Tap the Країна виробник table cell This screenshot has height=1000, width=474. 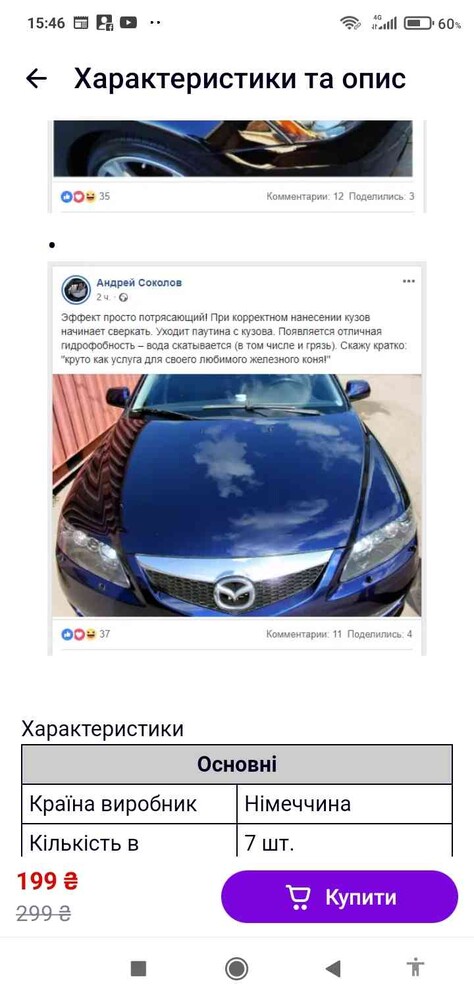click(130, 804)
